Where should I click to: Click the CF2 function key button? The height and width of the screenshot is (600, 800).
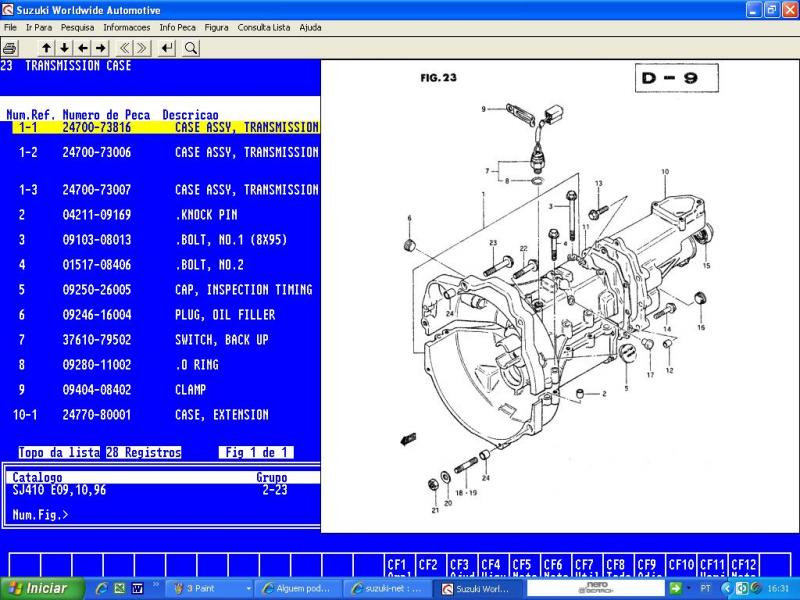431,565
